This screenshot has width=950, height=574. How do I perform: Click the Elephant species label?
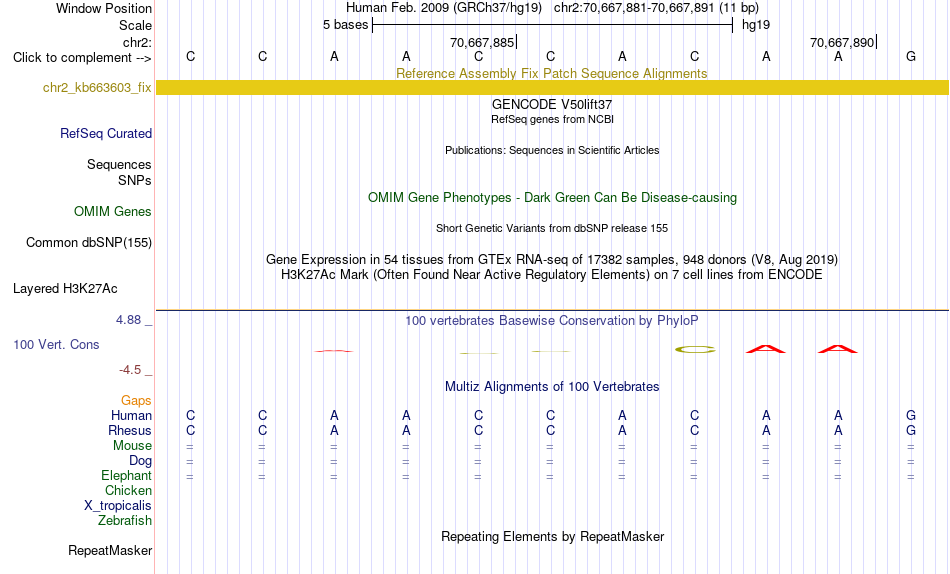[127, 475]
